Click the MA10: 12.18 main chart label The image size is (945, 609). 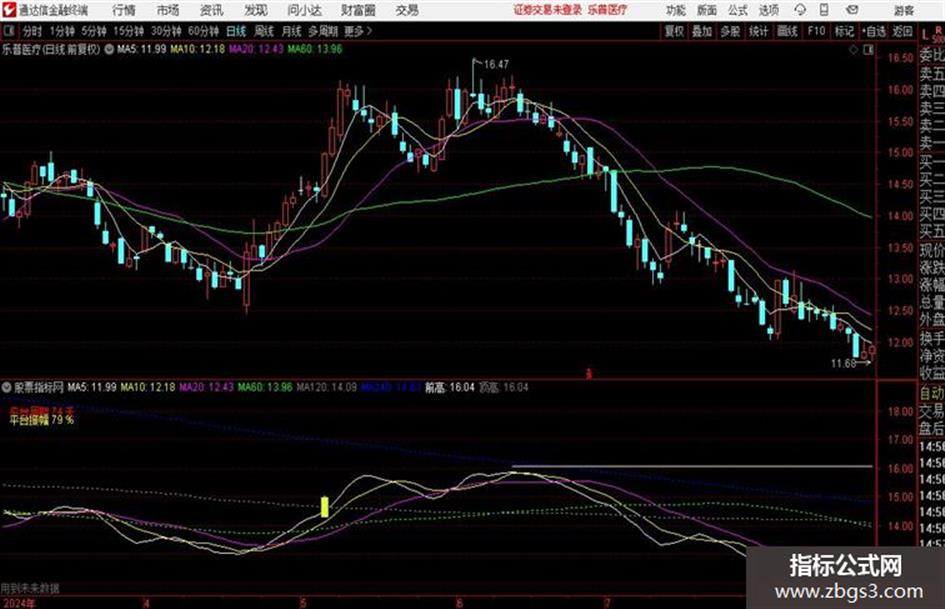point(198,49)
